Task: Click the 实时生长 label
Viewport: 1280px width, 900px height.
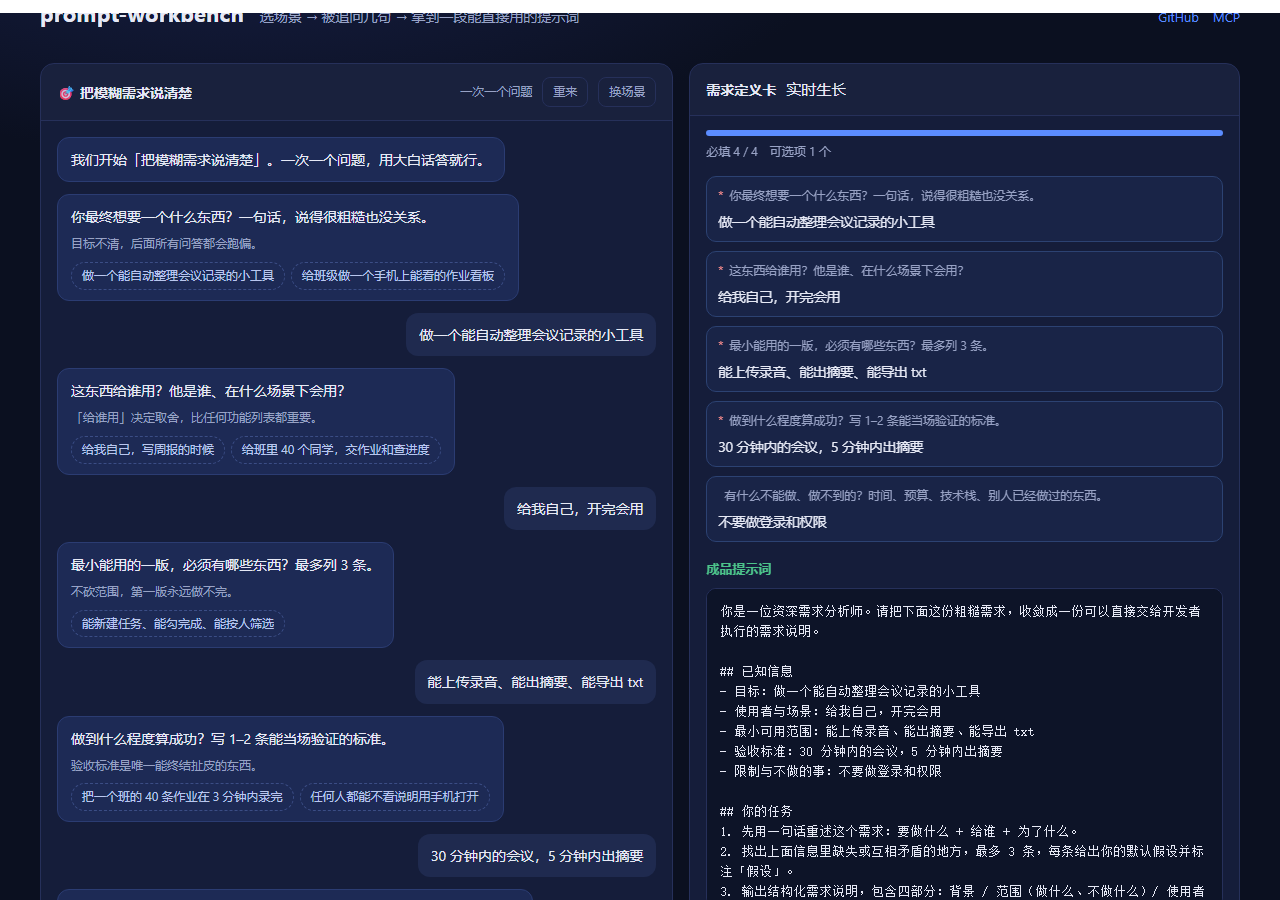Action: point(816,90)
